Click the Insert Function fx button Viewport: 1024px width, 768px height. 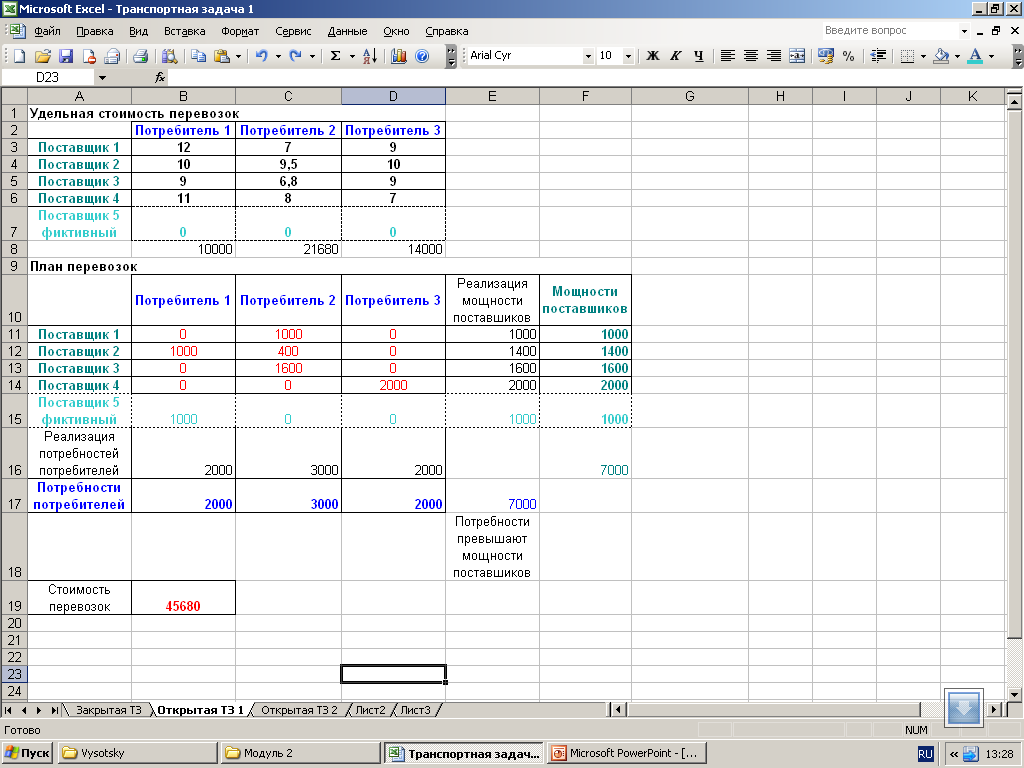coord(160,78)
